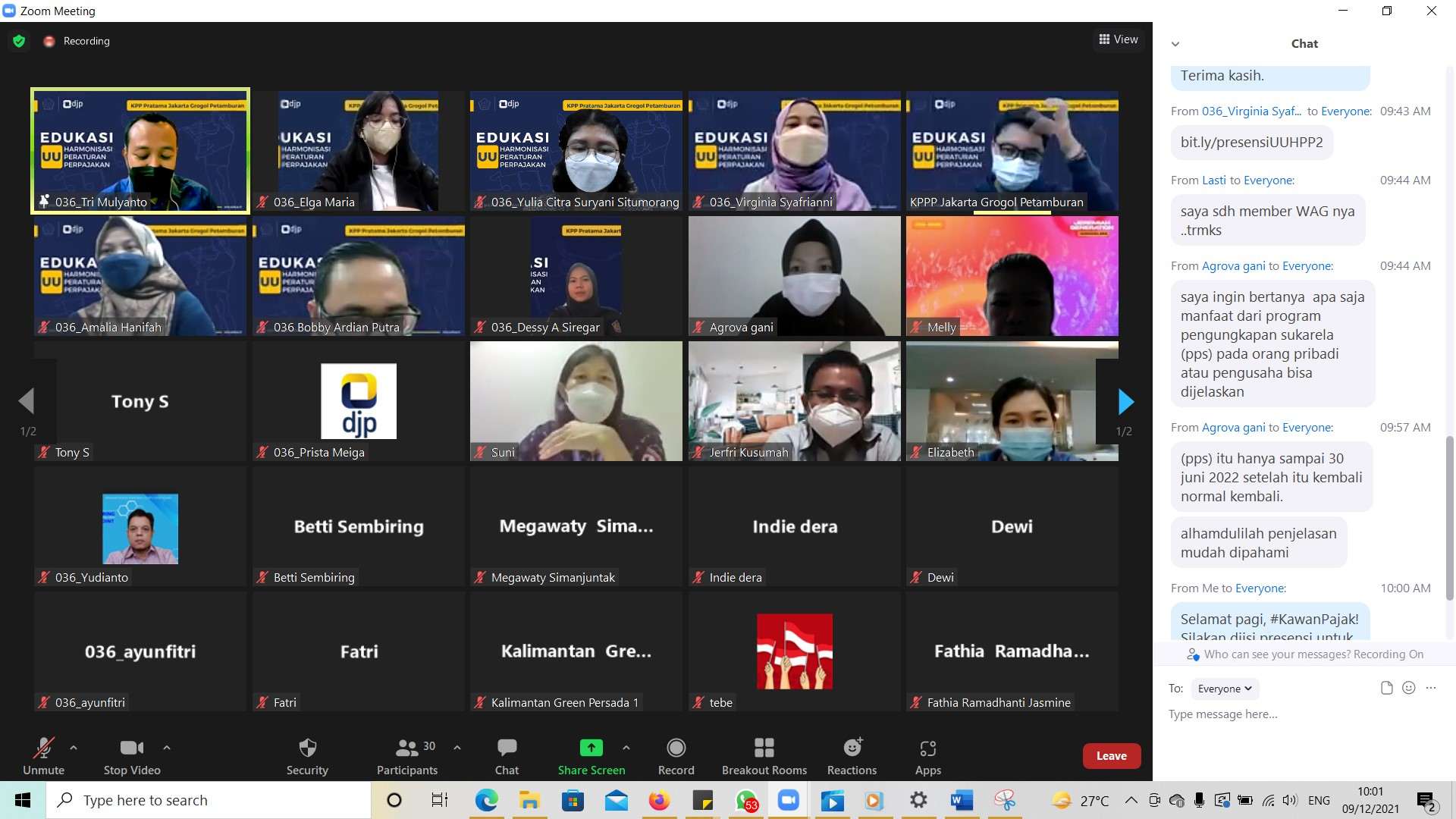Click the encryption green shield icon
The width and height of the screenshot is (1456, 819).
19,41
